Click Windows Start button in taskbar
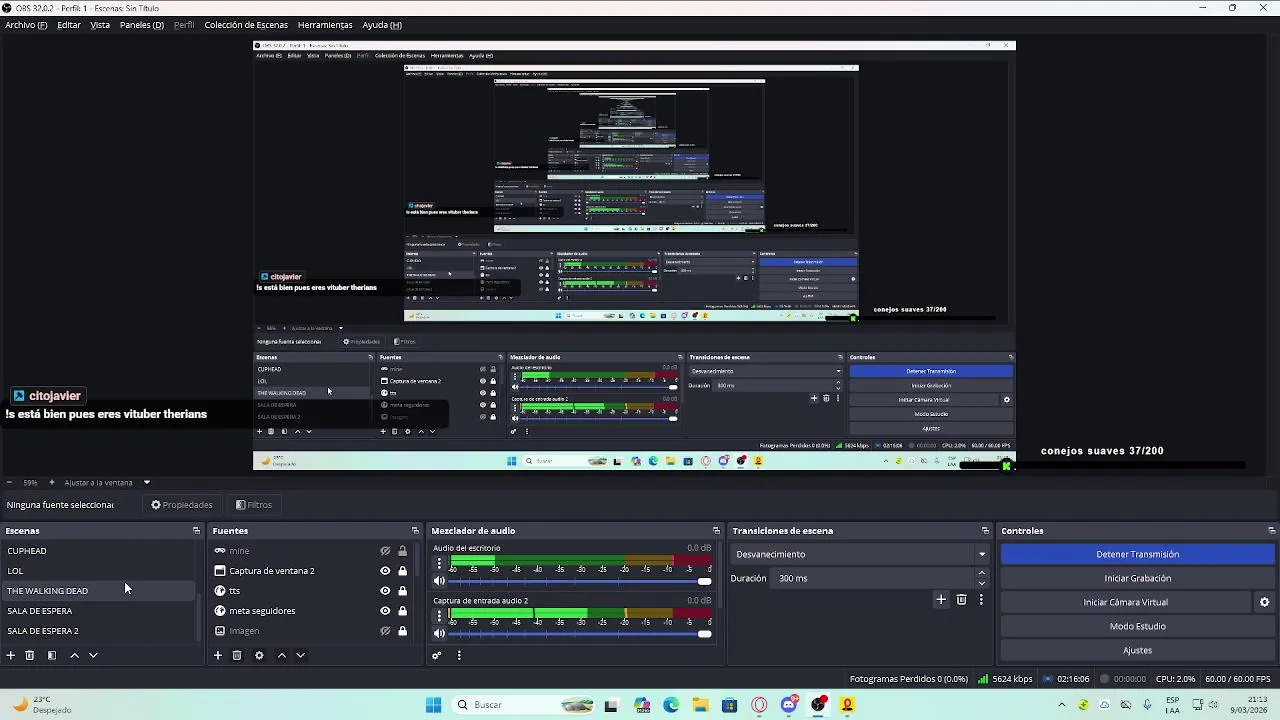The width and height of the screenshot is (1280, 720). [433, 705]
